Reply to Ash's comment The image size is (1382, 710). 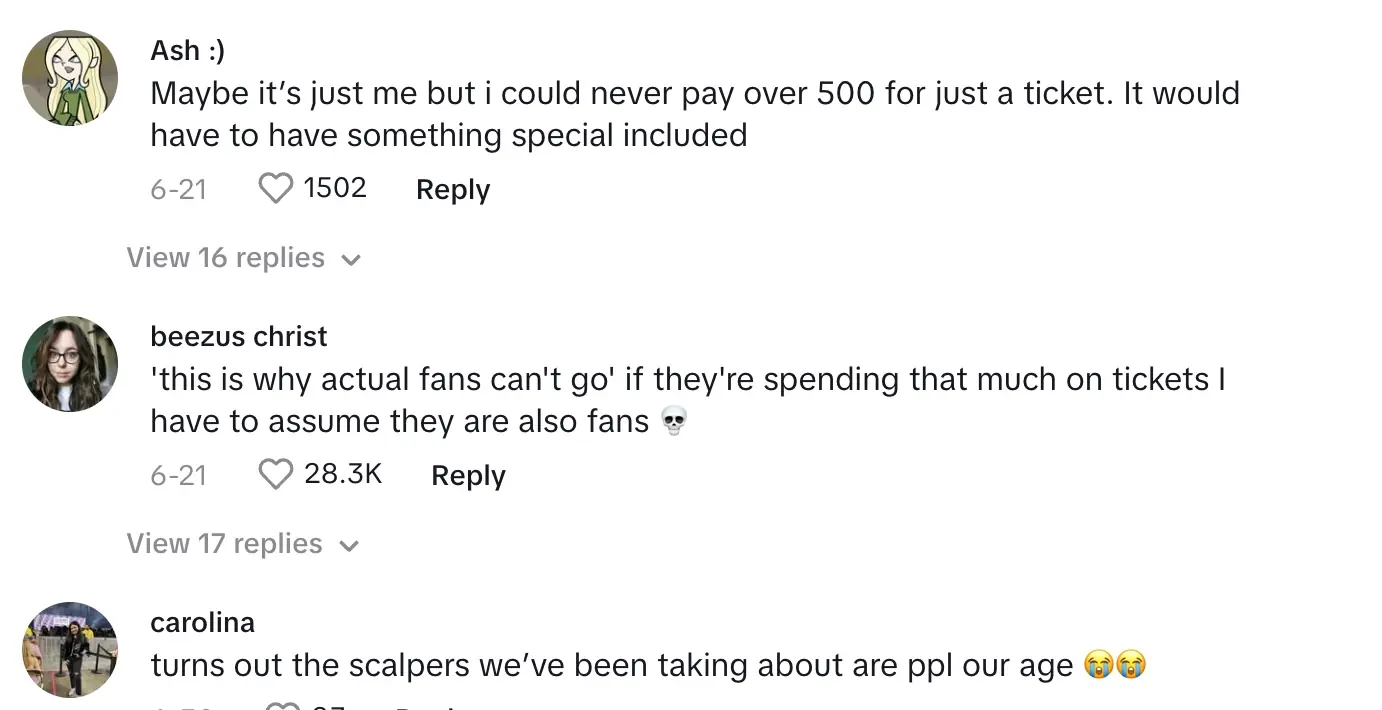[453, 190]
